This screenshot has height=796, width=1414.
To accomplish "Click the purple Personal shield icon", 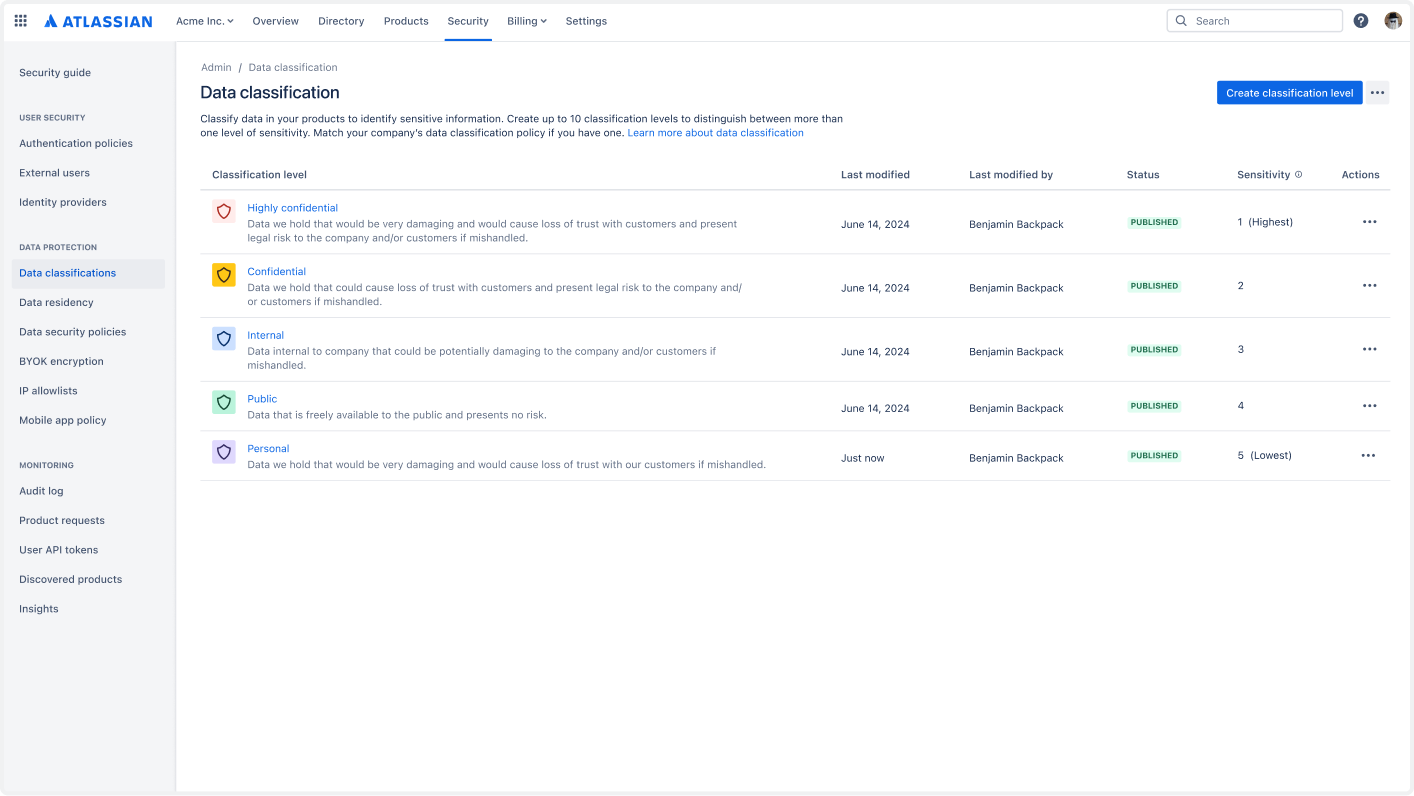I will point(223,452).
